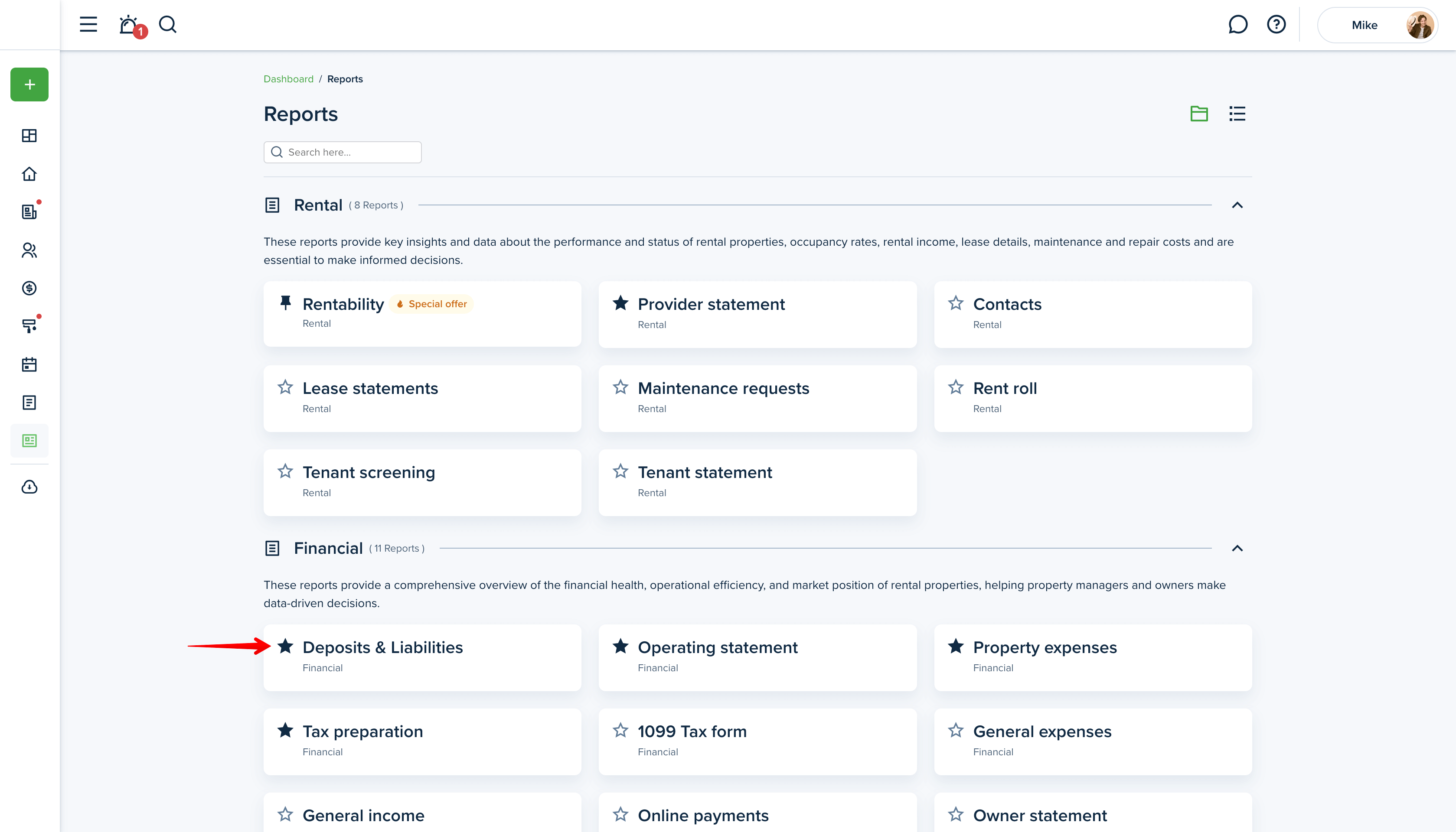Open the Maintenance requests report
1456x832 pixels.
point(757,399)
